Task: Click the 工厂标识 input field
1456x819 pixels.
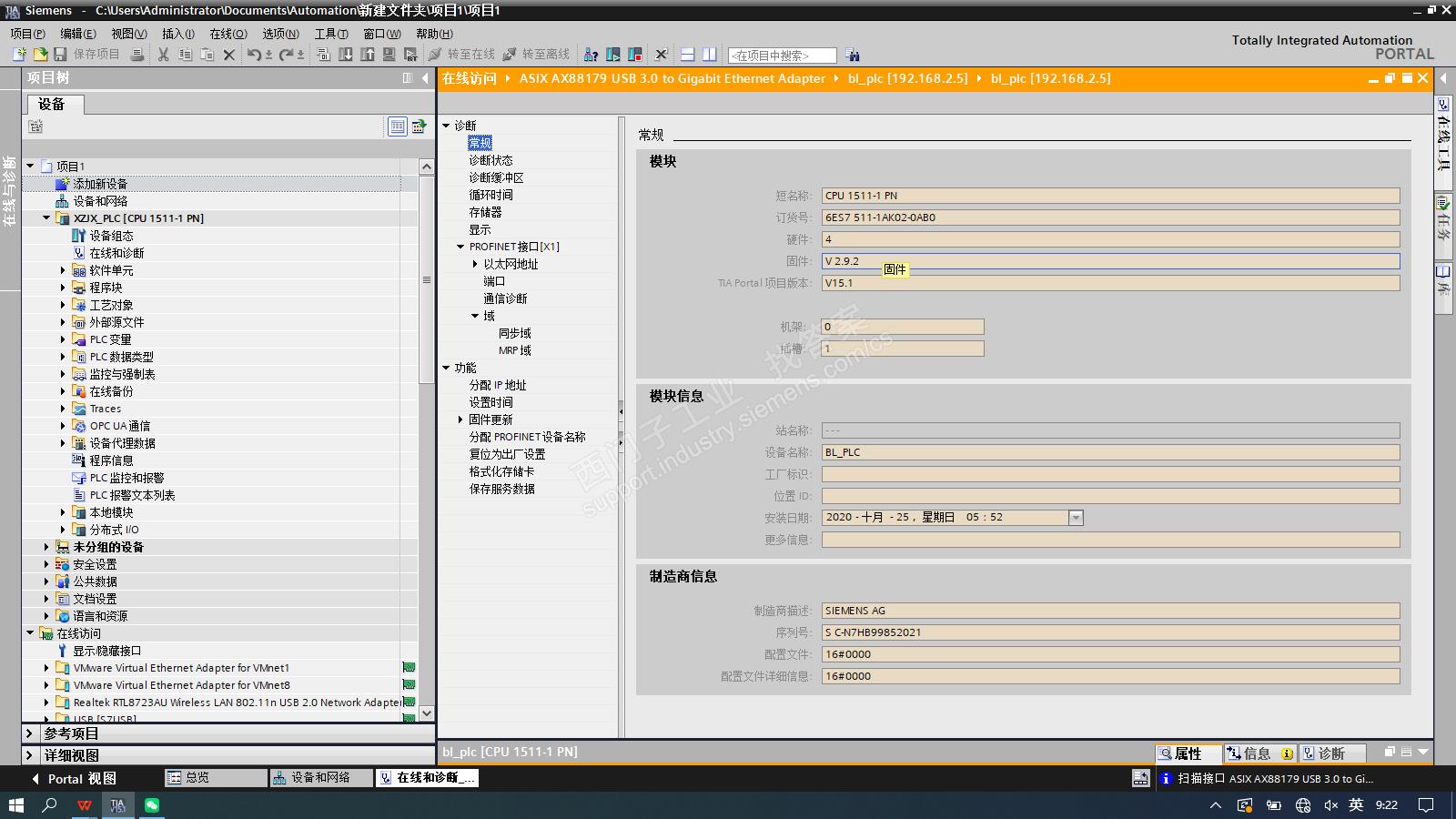Action: click(1110, 474)
